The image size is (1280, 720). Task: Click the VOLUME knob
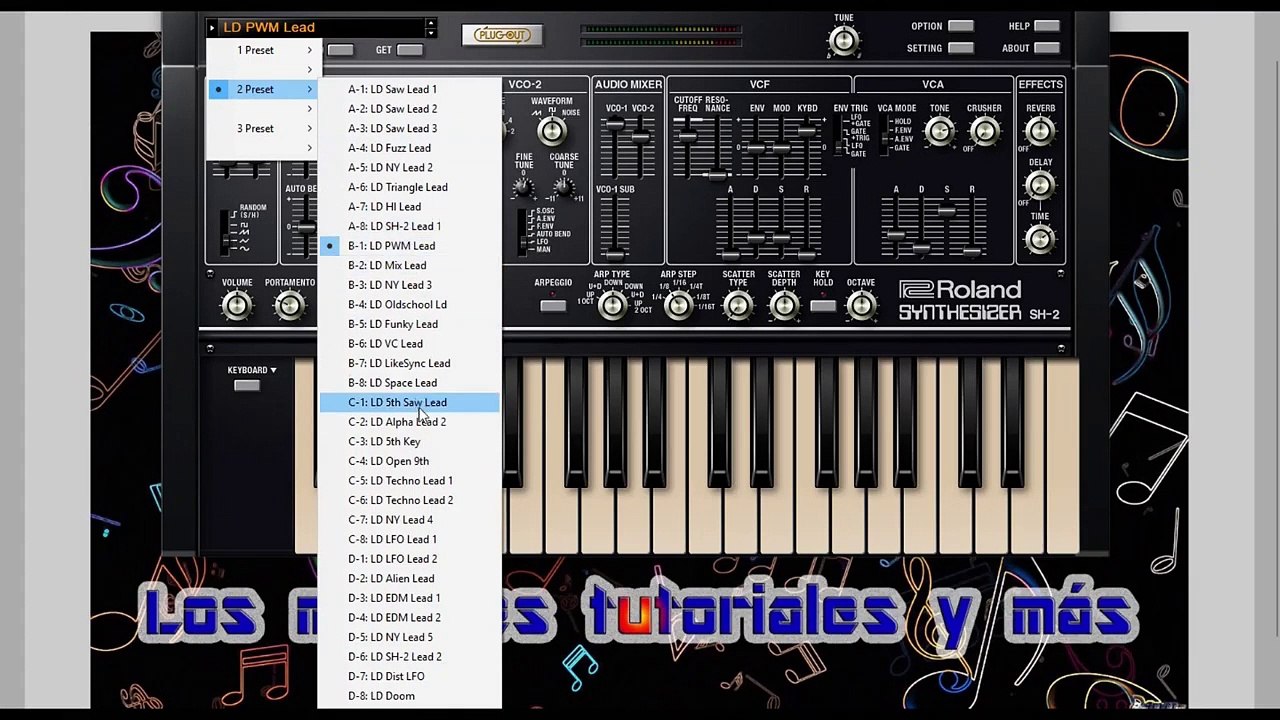click(x=237, y=306)
